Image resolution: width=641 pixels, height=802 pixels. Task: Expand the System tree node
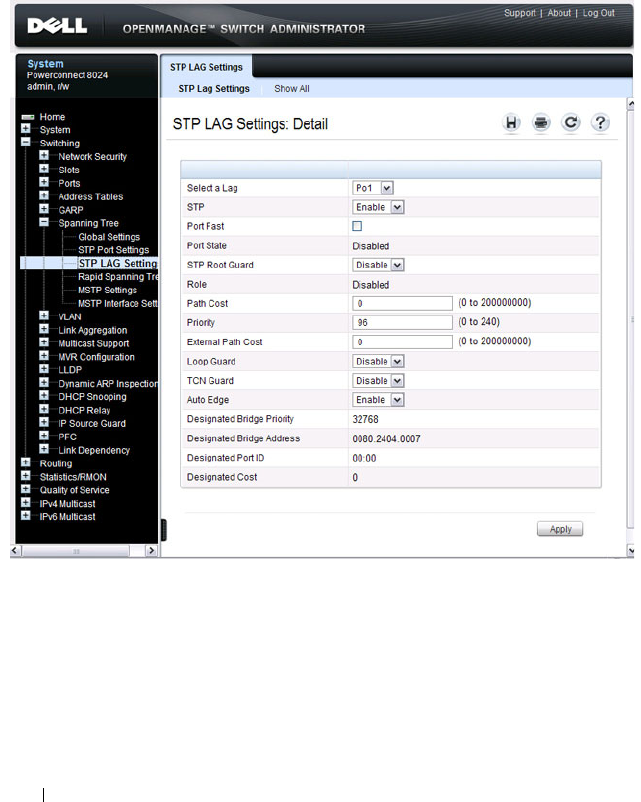26,129
